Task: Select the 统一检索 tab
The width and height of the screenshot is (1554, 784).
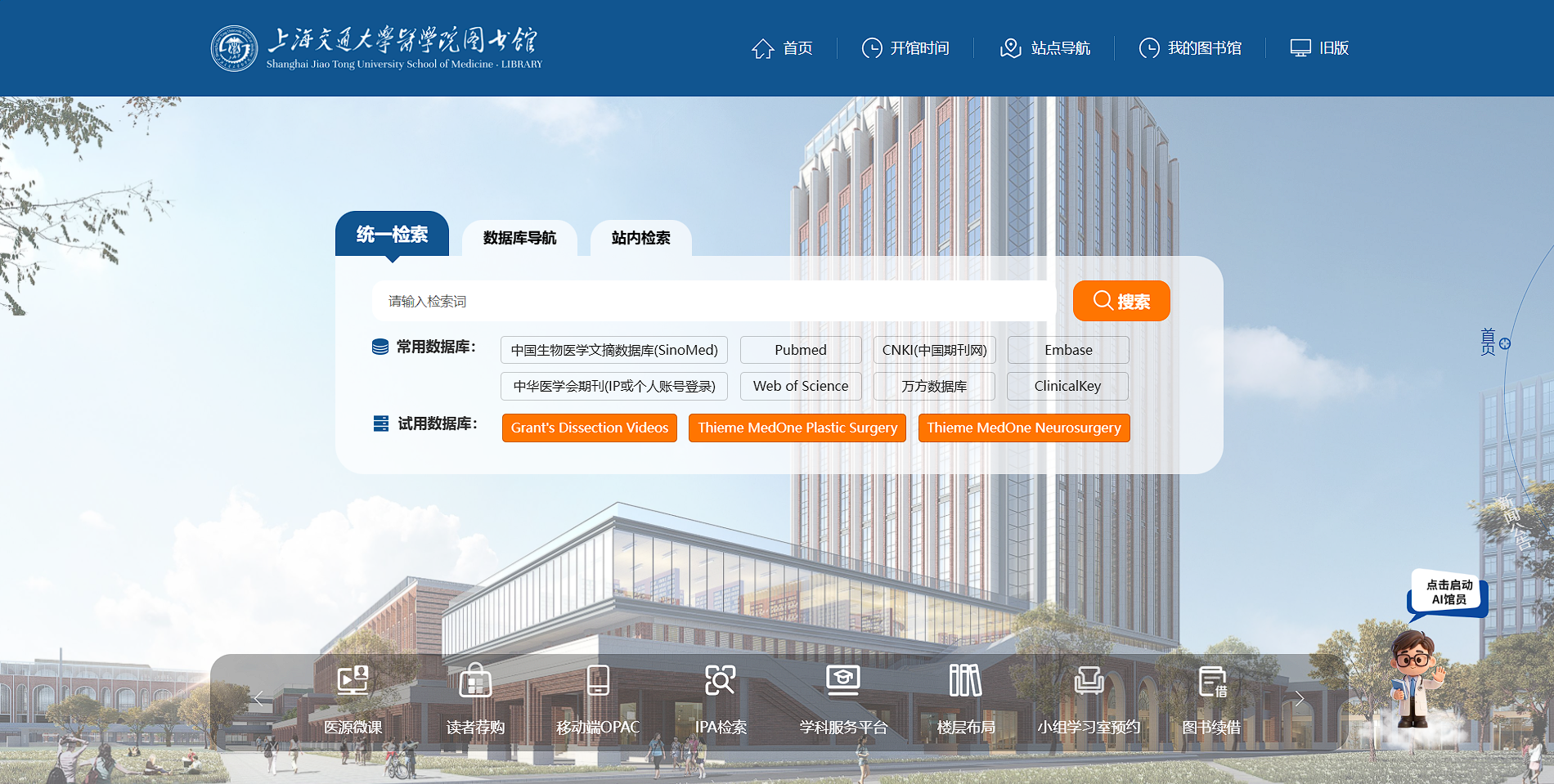Action: 392,235
